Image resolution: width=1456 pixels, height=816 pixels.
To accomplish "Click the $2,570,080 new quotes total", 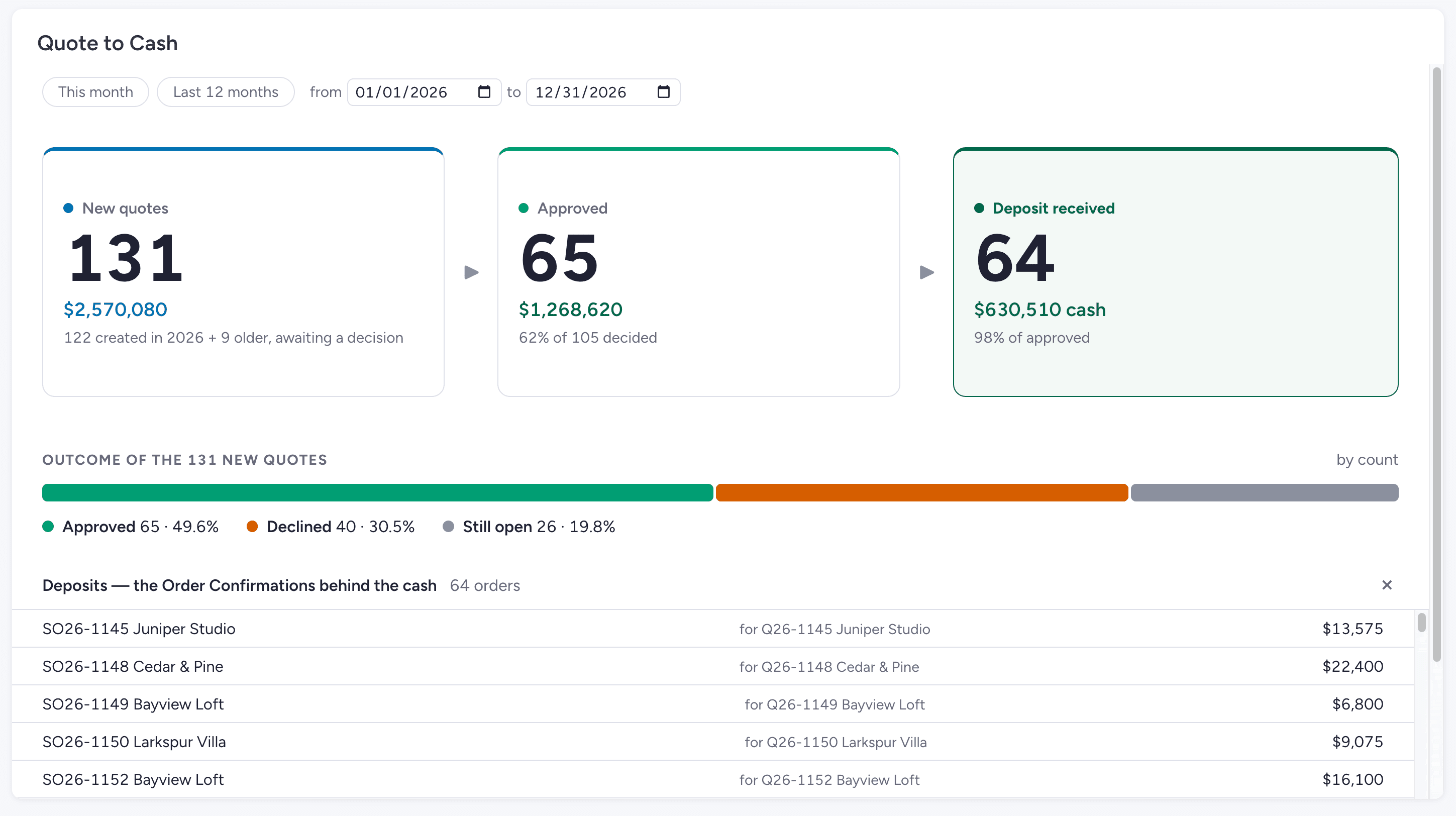I will tap(116, 309).
